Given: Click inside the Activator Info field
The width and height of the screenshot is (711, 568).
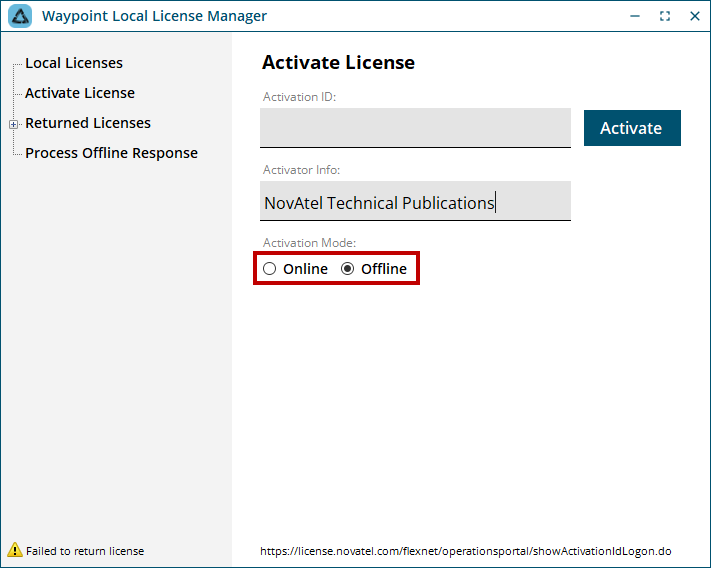Looking at the screenshot, I should pyautogui.click(x=415, y=201).
